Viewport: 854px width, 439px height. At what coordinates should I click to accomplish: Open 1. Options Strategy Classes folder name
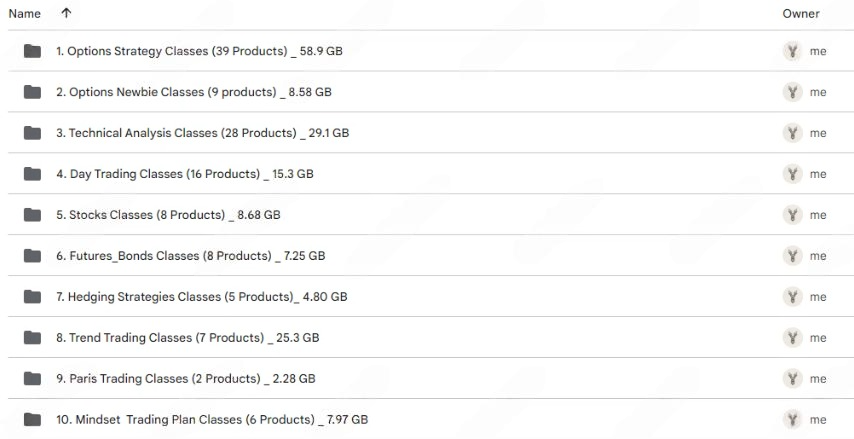click(x=199, y=51)
